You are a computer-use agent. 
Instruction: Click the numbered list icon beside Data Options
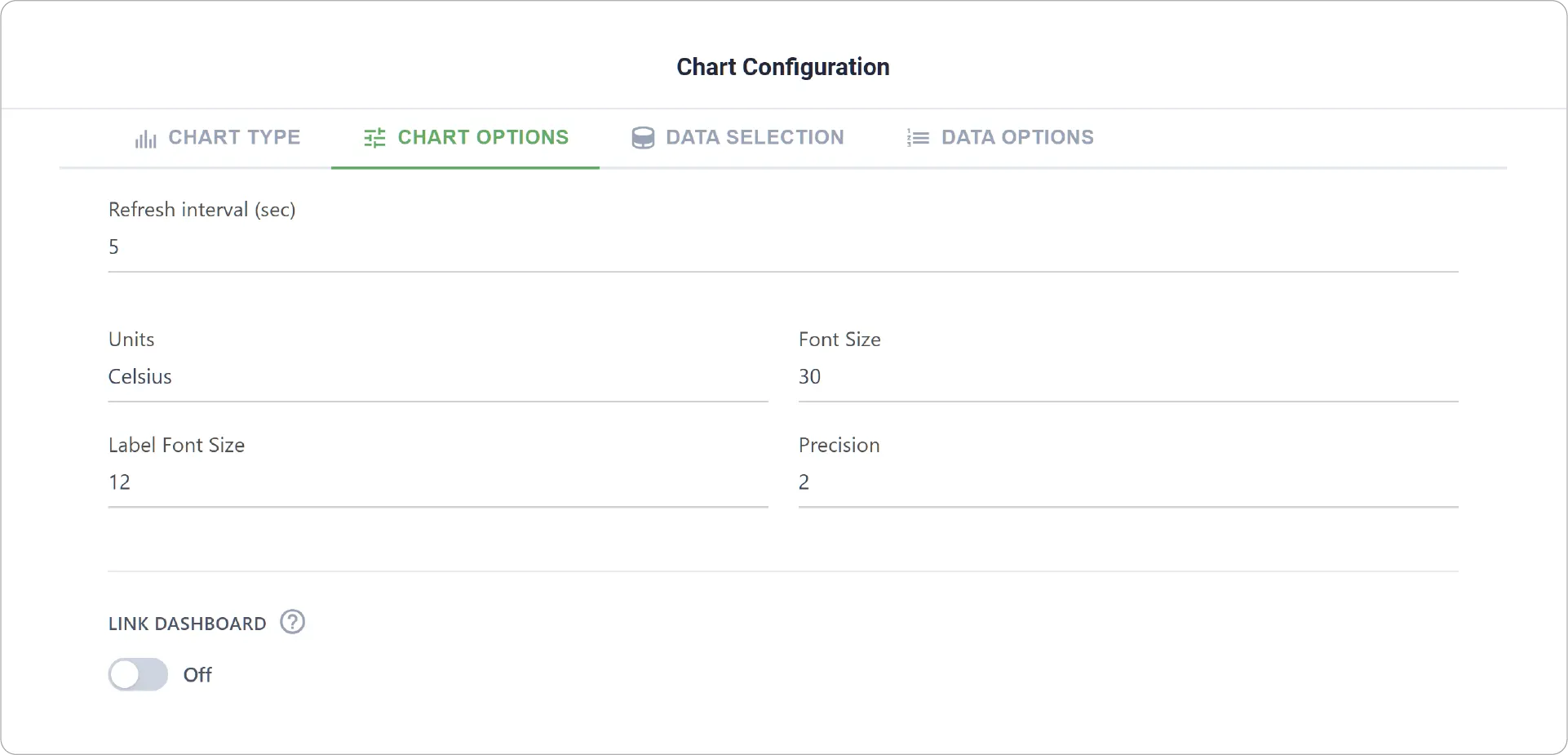pyautogui.click(x=918, y=138)
